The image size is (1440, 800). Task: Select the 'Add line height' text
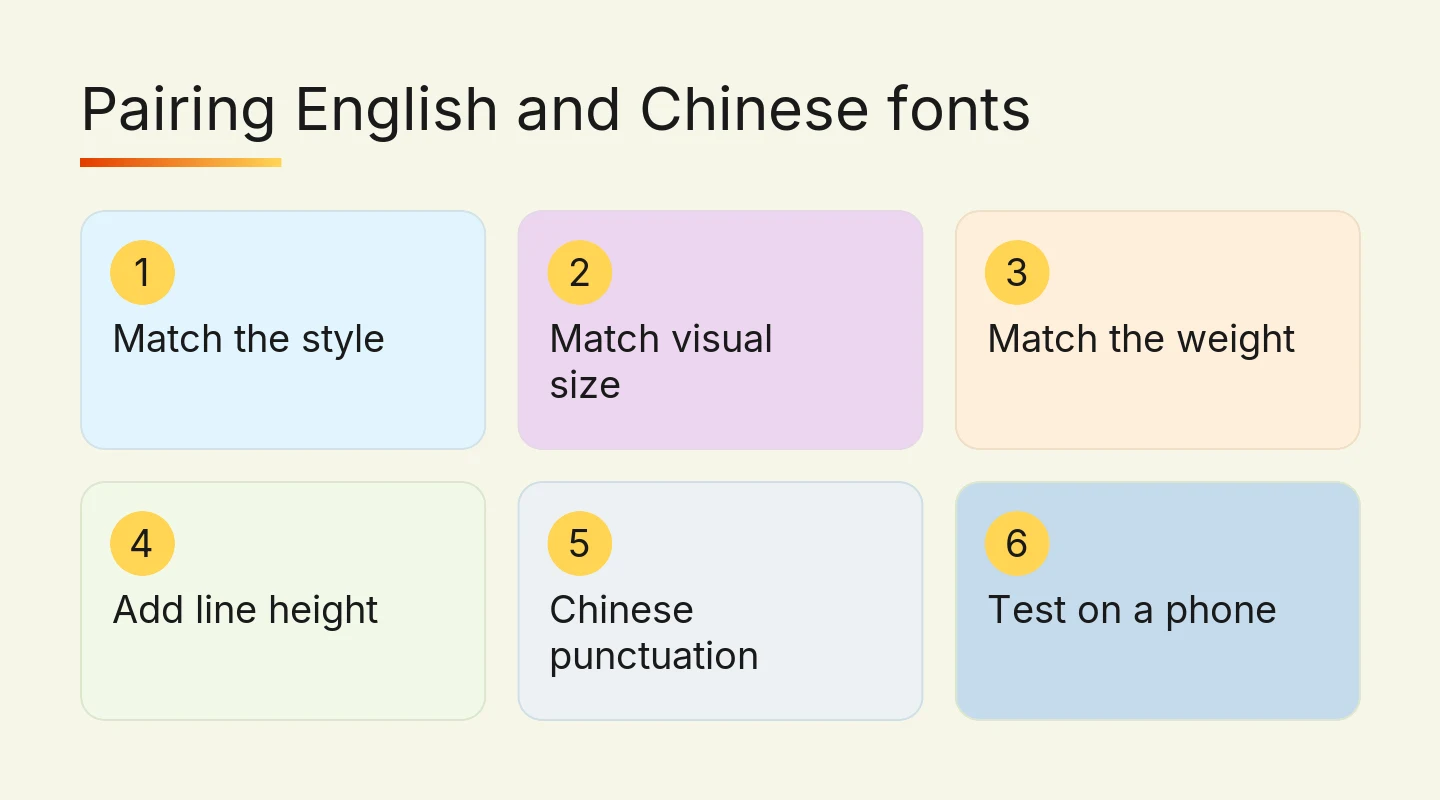pyautogui.click(x=245, y=610)
